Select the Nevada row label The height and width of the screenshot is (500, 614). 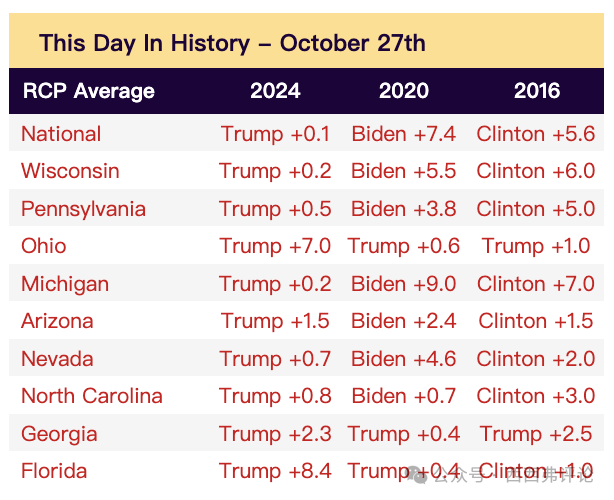tap(57, 359)
